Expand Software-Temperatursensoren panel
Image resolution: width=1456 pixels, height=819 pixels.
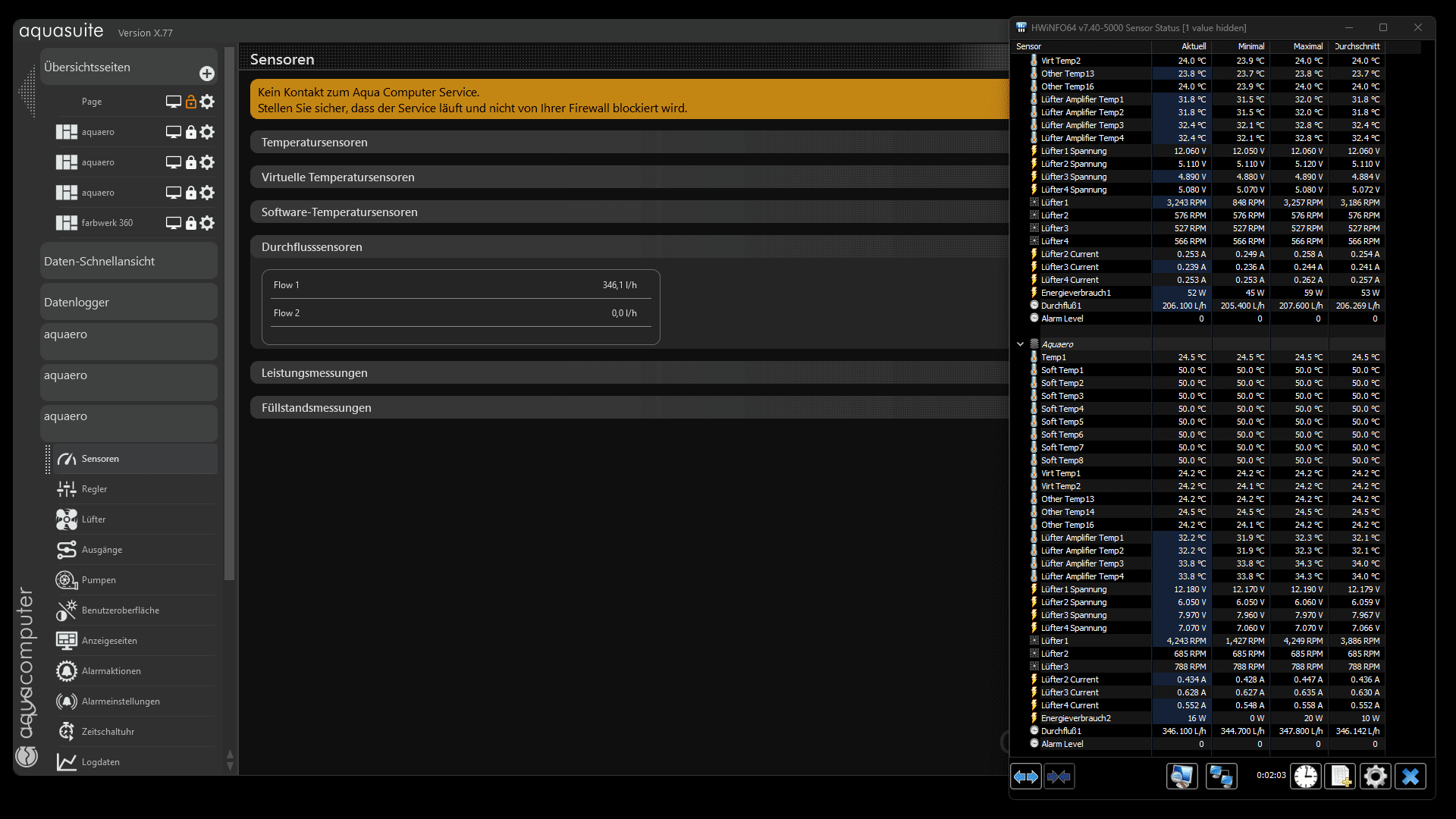[x=629, y=212]
